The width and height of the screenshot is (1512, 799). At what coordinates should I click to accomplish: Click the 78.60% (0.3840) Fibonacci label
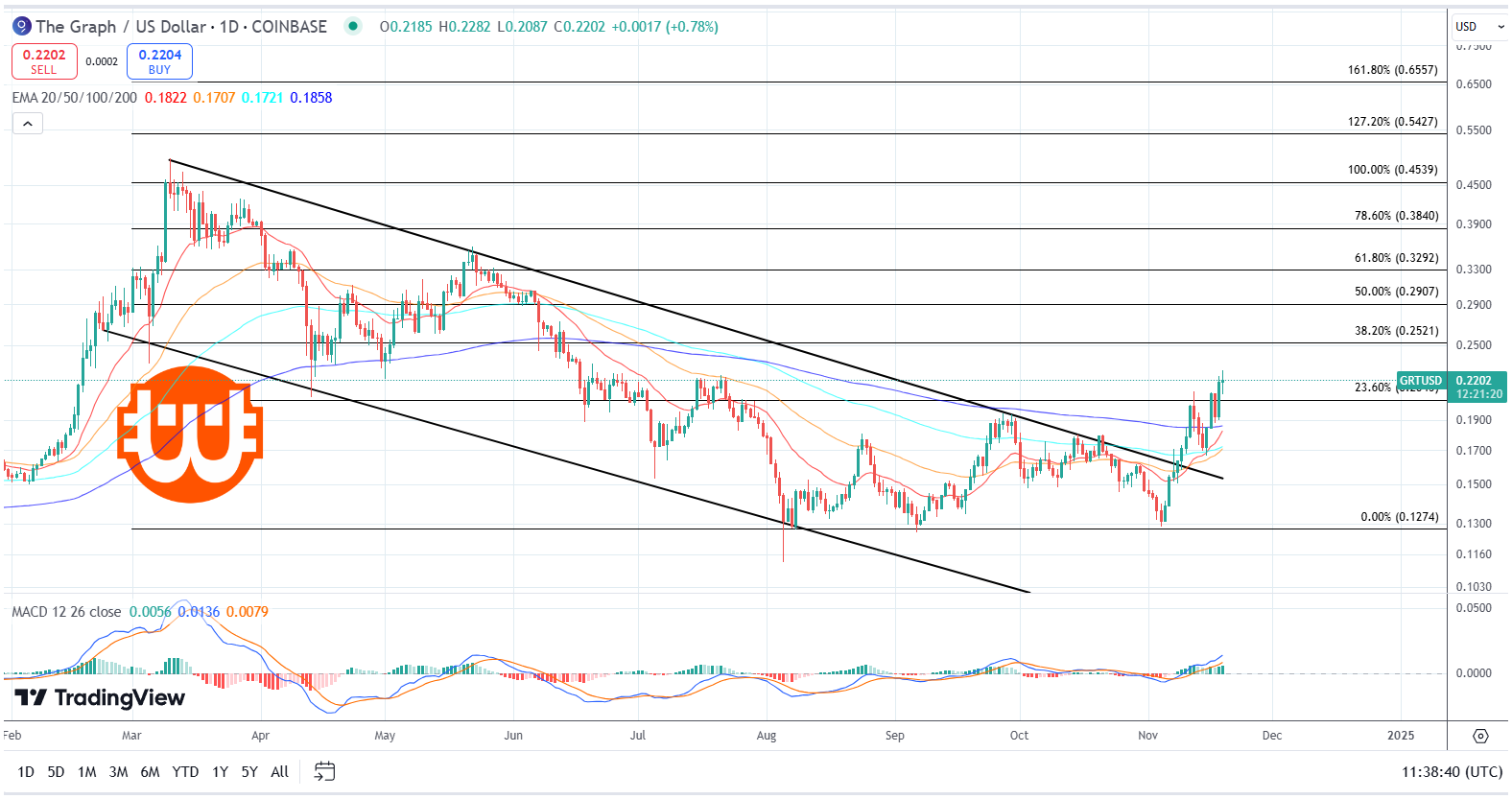coord(1396,216)
